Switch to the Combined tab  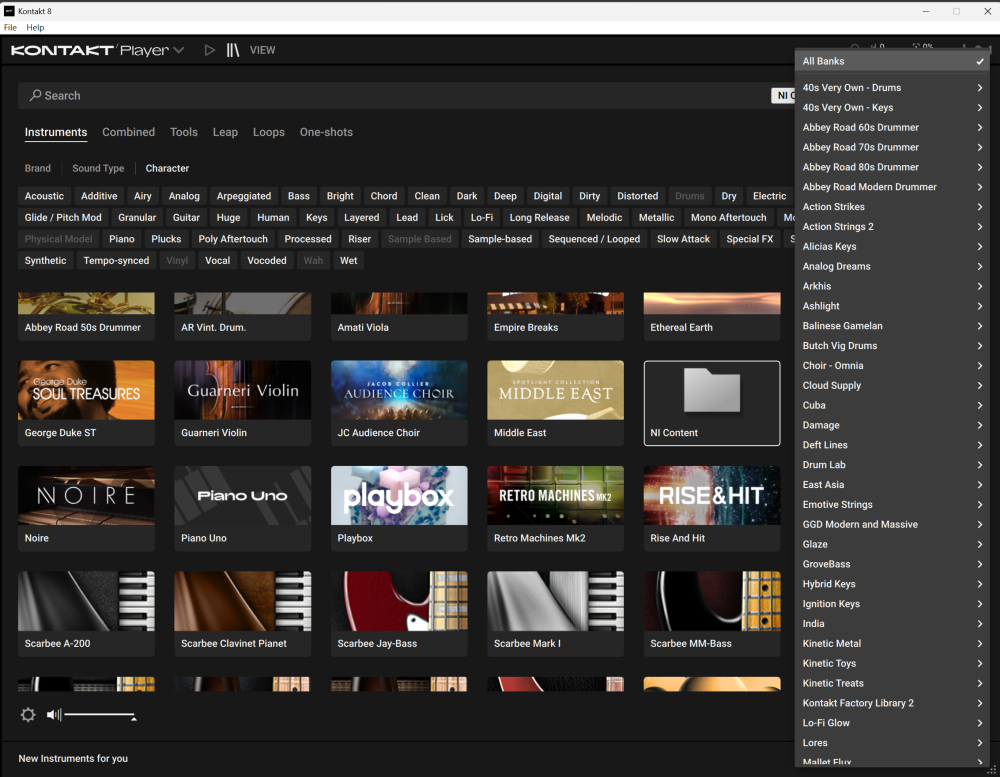click(128, 132)
